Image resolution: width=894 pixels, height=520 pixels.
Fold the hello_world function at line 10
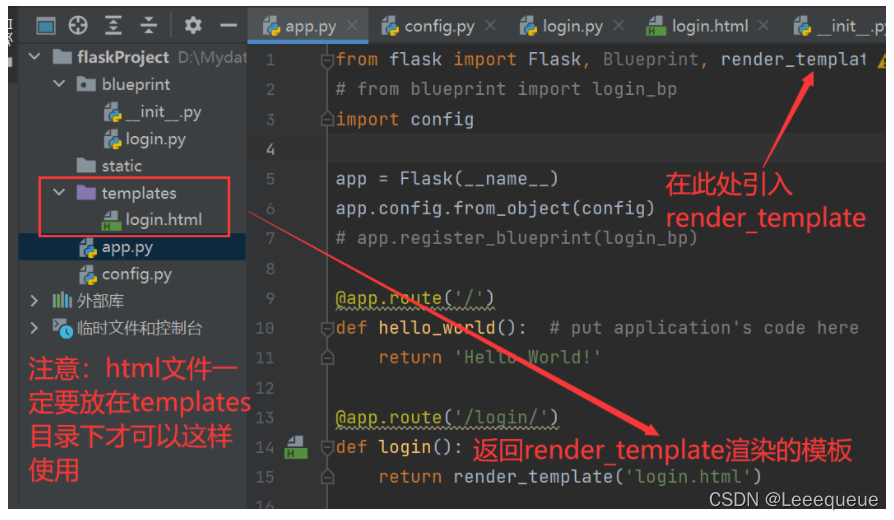tap(327, 328)
